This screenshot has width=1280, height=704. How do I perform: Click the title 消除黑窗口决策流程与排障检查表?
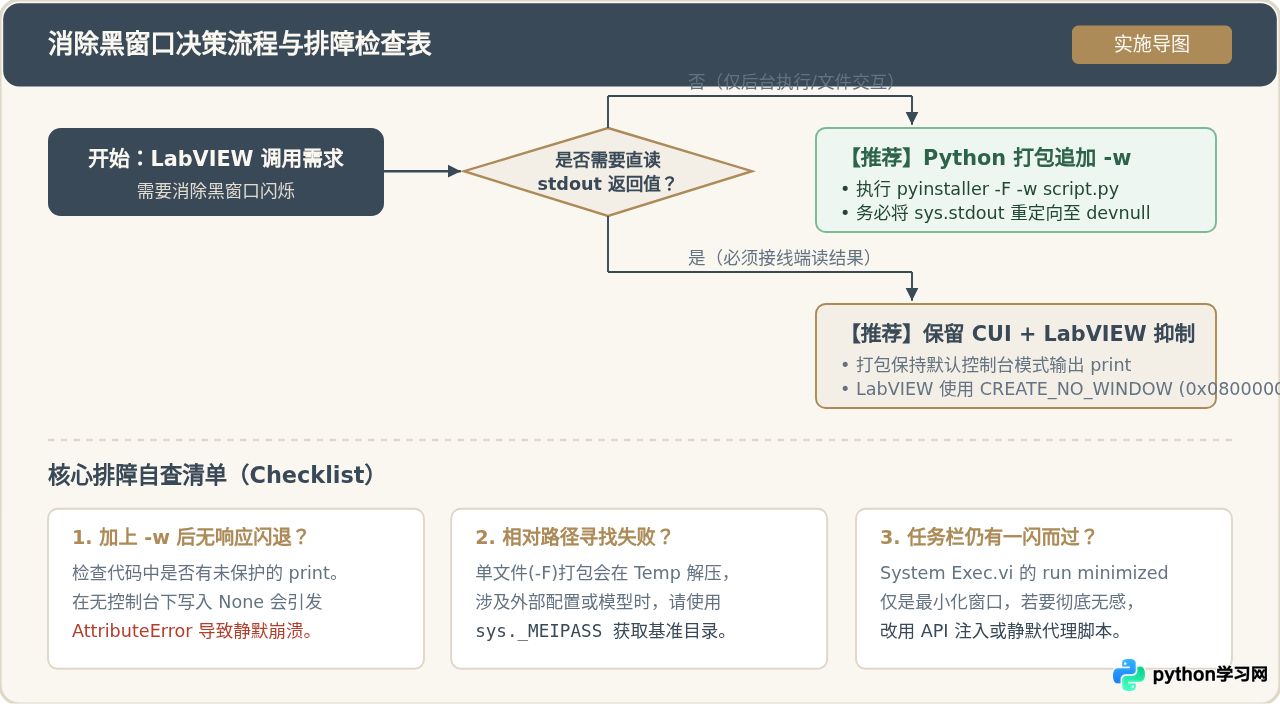[x=240, y=44]
